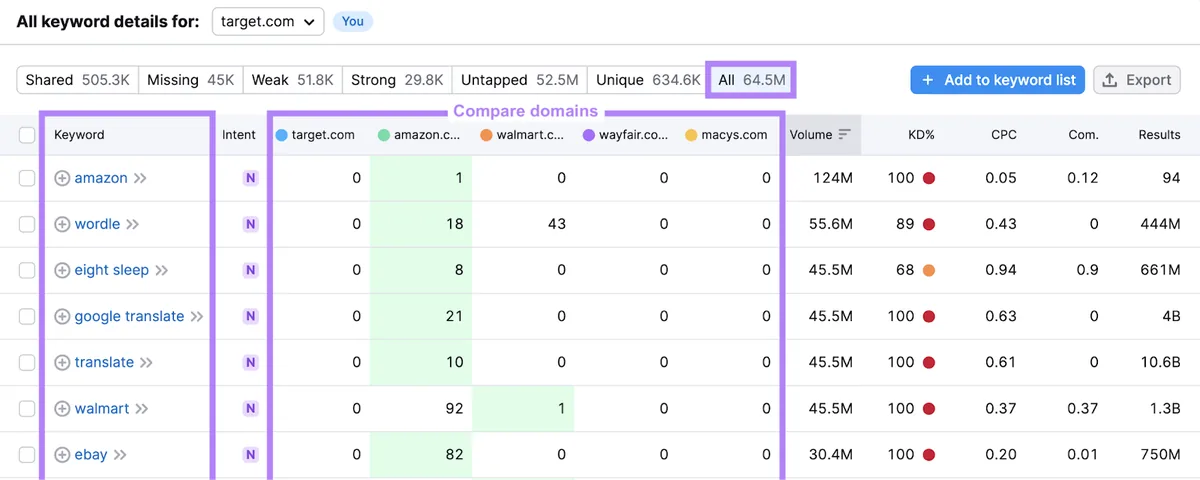Click the orange KD dot for eight sleep
The width and height of the screenshot is (1200, 480).
coord(929,270)
